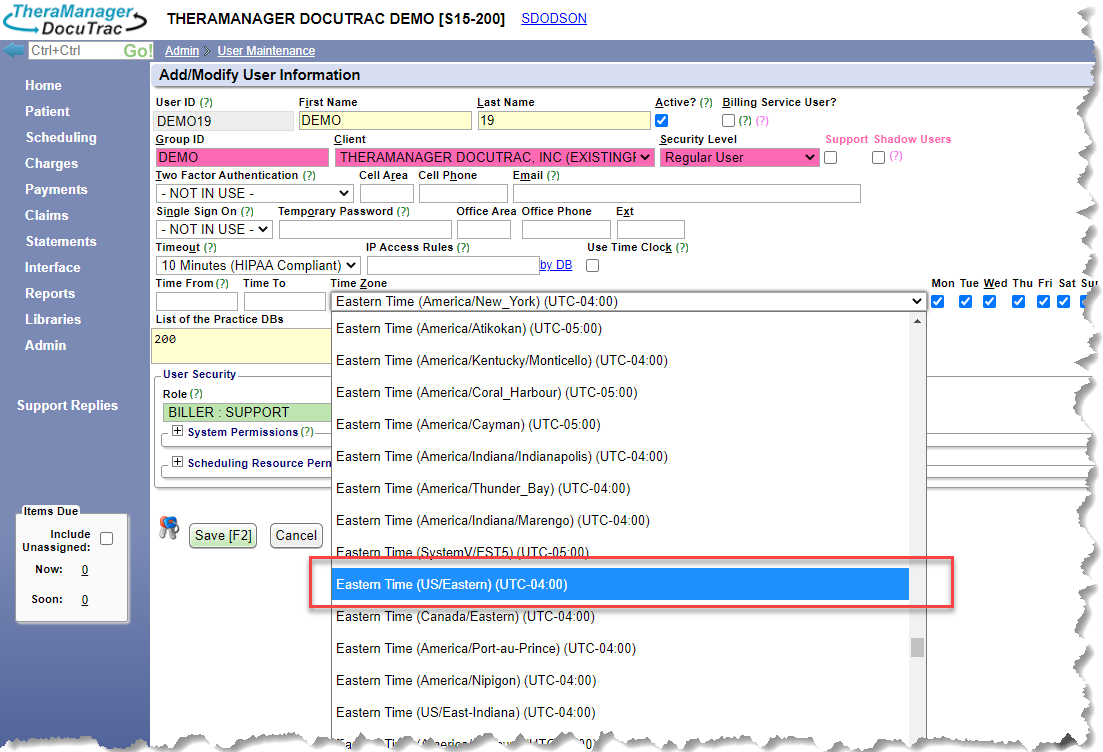The image size is (1103, 752).
Task: Click the by DB link
Action: pos(556,265)
